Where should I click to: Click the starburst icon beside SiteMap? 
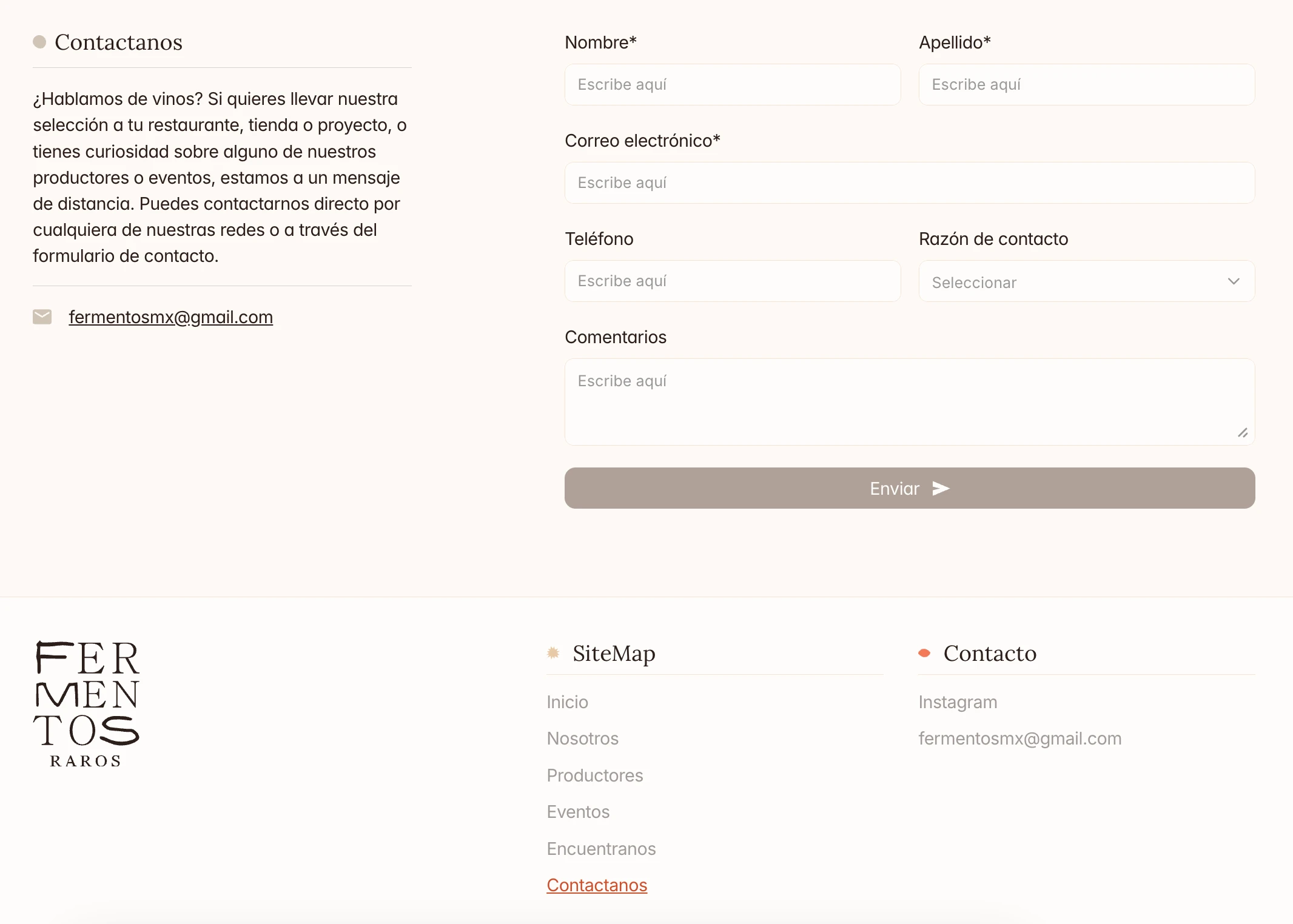pos(553,652)
